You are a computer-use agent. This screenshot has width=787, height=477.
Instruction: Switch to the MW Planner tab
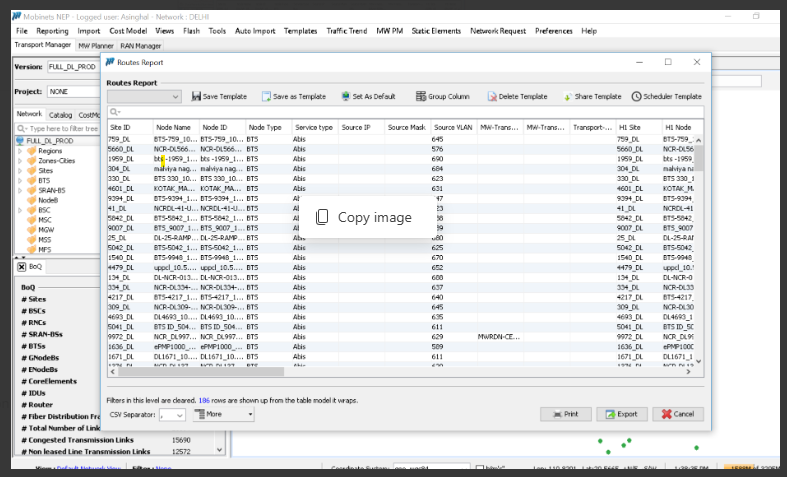tap(96, 45)
